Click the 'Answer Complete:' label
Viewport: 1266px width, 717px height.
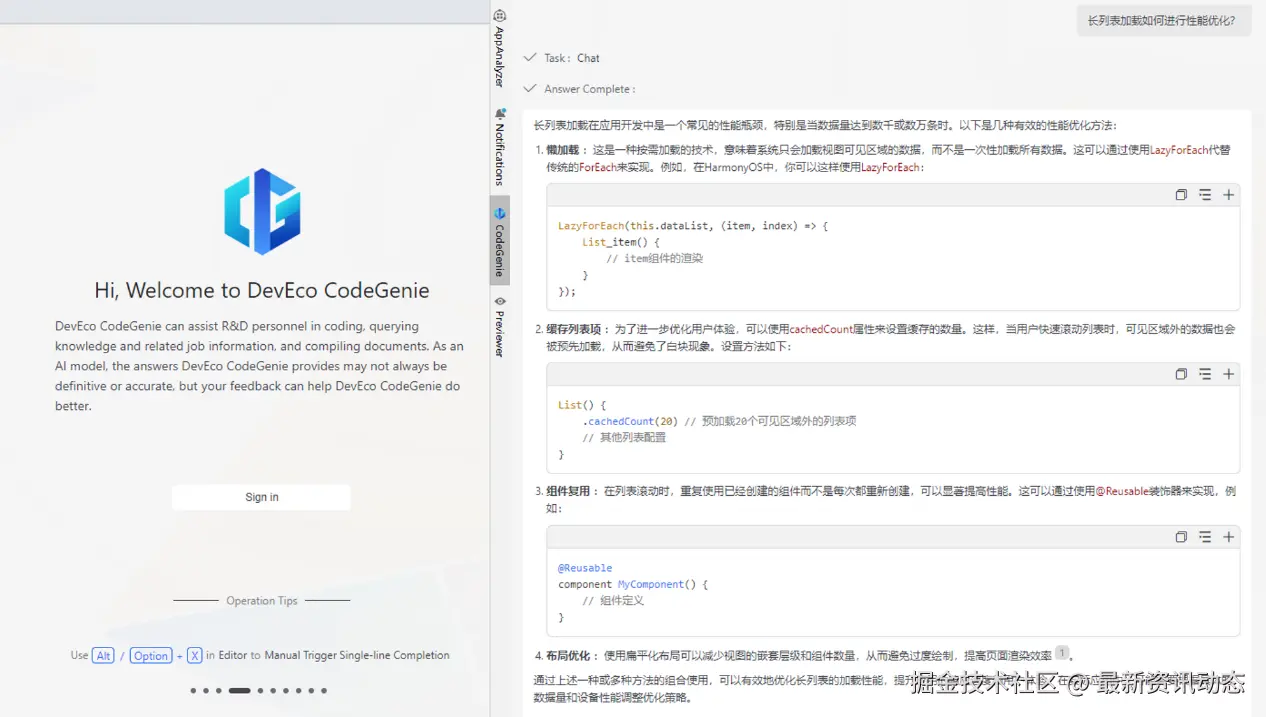point(590,89)
